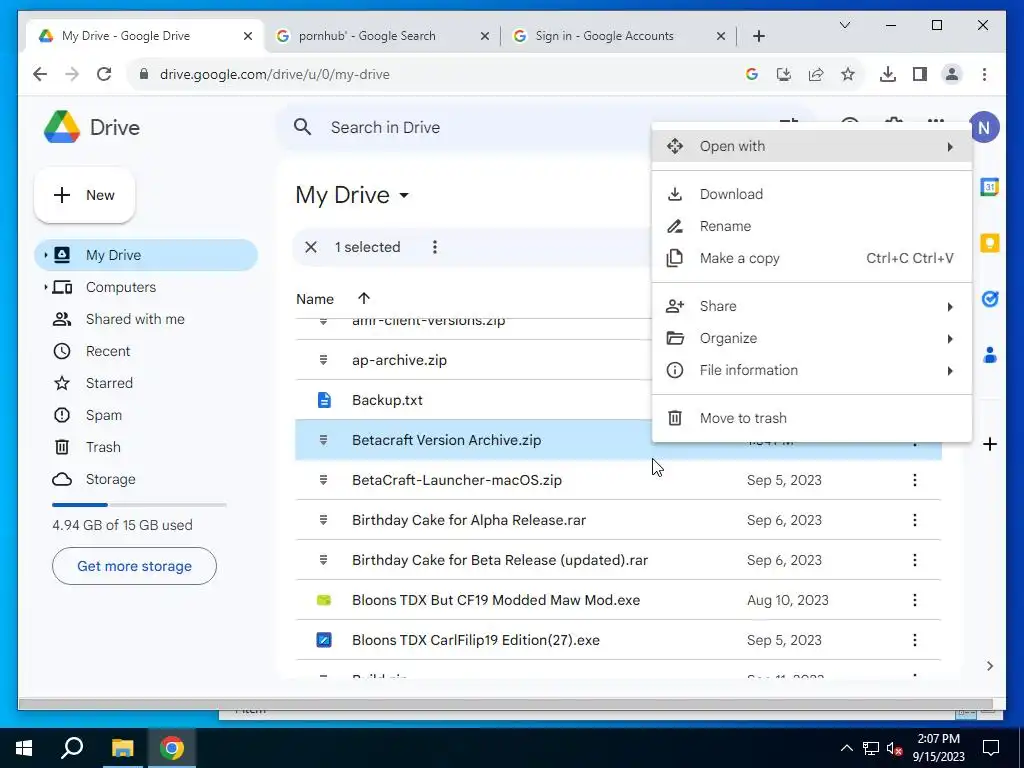Open Contacts from the side panel

click(989, 355)
